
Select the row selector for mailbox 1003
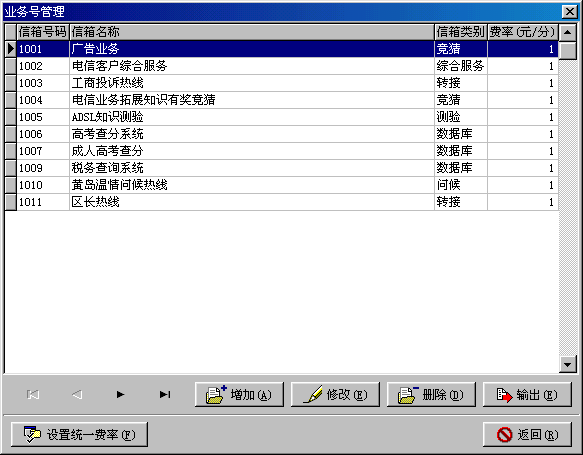click(x=11, y=83)
